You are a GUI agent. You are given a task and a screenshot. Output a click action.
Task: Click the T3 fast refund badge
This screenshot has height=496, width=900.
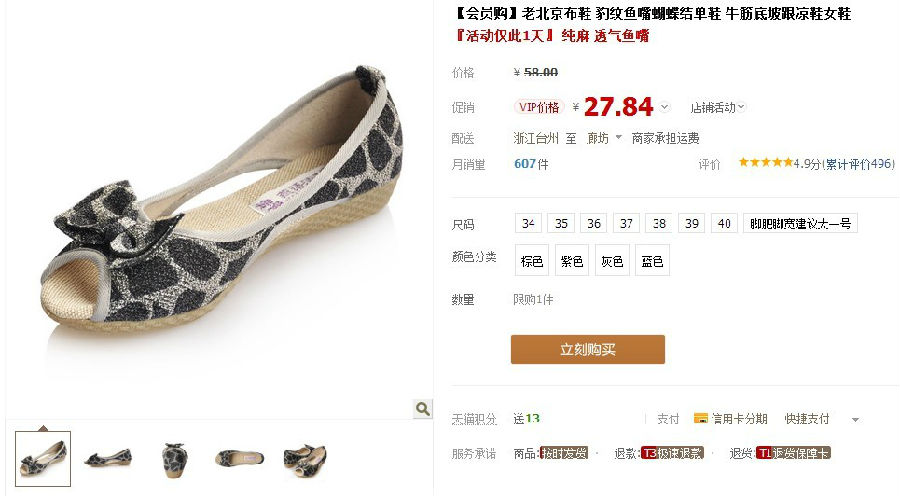pyautogui.click(x=672, y=454)
